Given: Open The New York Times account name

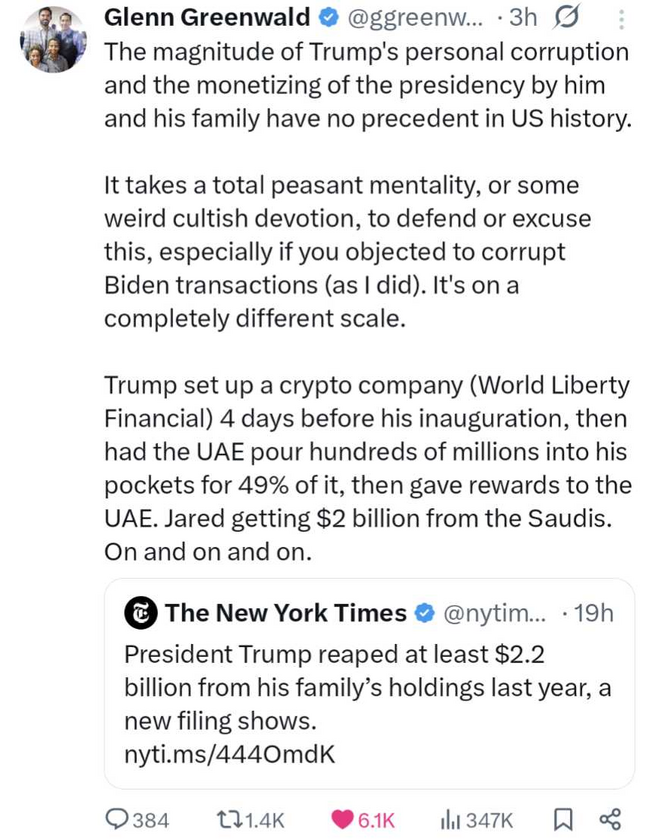Looking at the screenshot, I should 286,613.
